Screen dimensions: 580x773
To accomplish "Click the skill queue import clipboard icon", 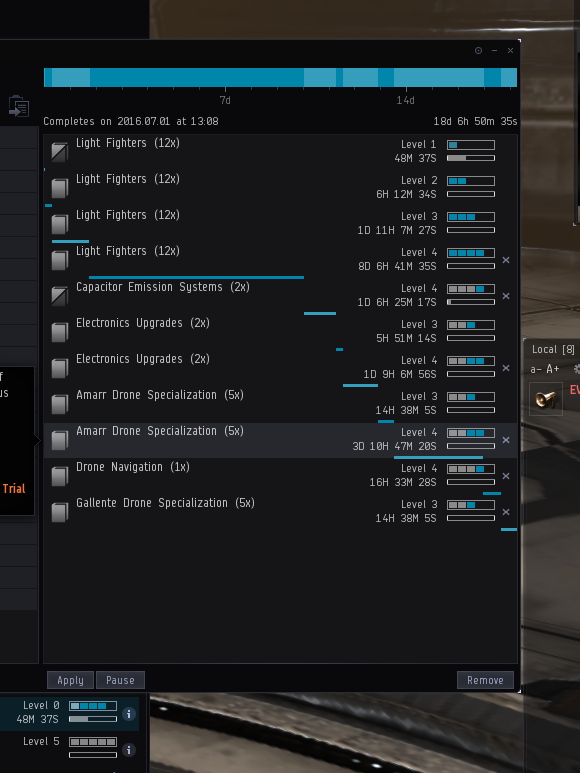I will (x=19, y=106).
